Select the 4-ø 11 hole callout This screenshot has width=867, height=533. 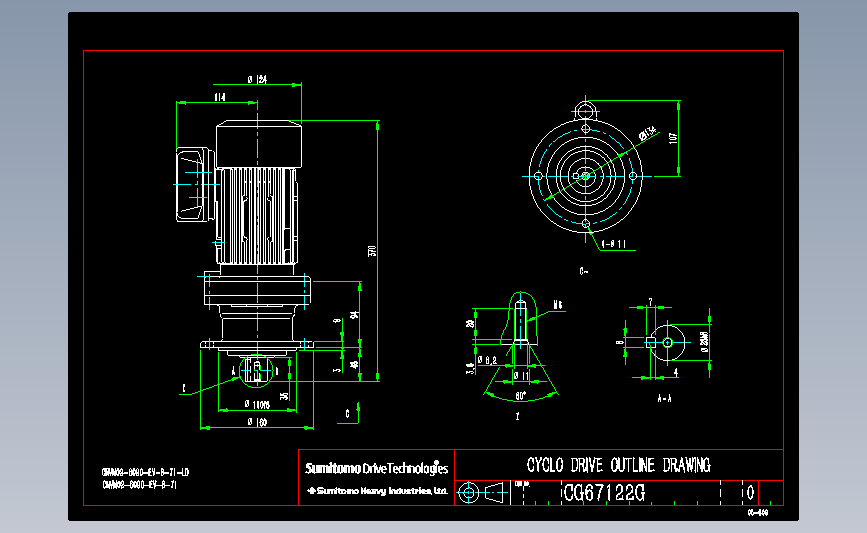coord(614,244)
